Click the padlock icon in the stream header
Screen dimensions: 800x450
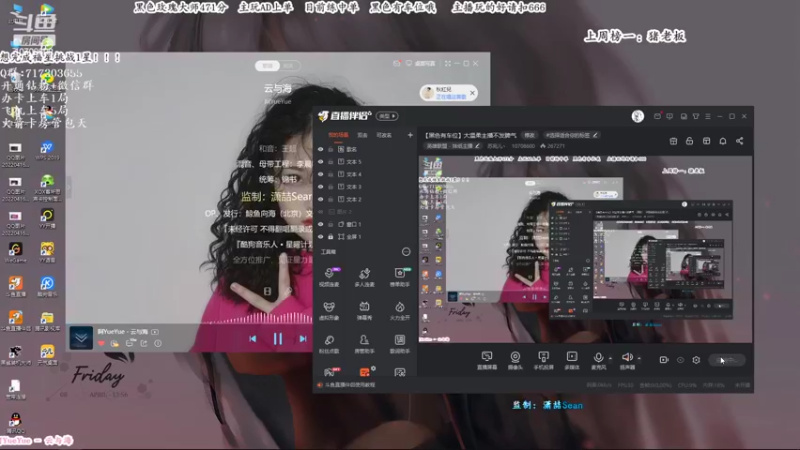click(689, 141)
